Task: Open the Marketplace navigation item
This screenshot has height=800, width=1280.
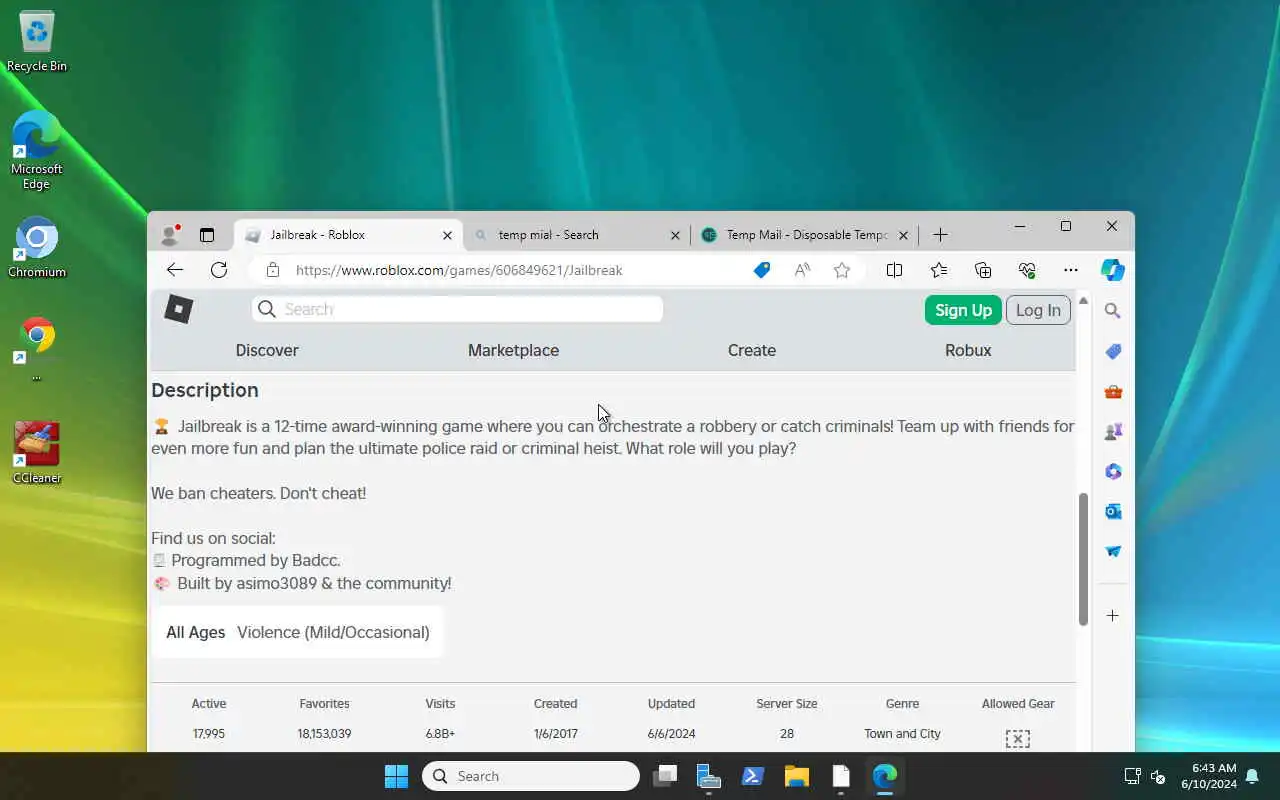Action: coord(513,350)
